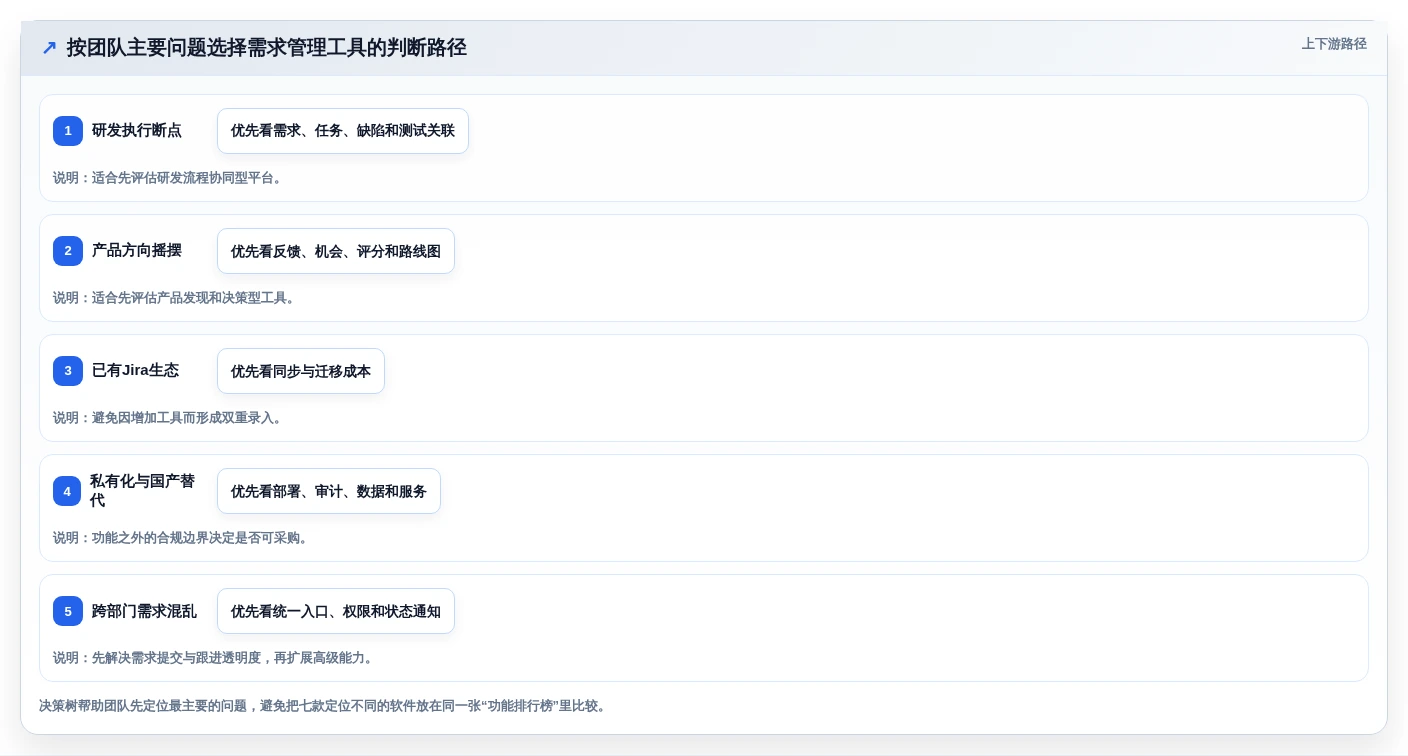This screenshot has height=756, width=1408.
Task: Select the 研发执行断点 title
Action: (137, 130)
